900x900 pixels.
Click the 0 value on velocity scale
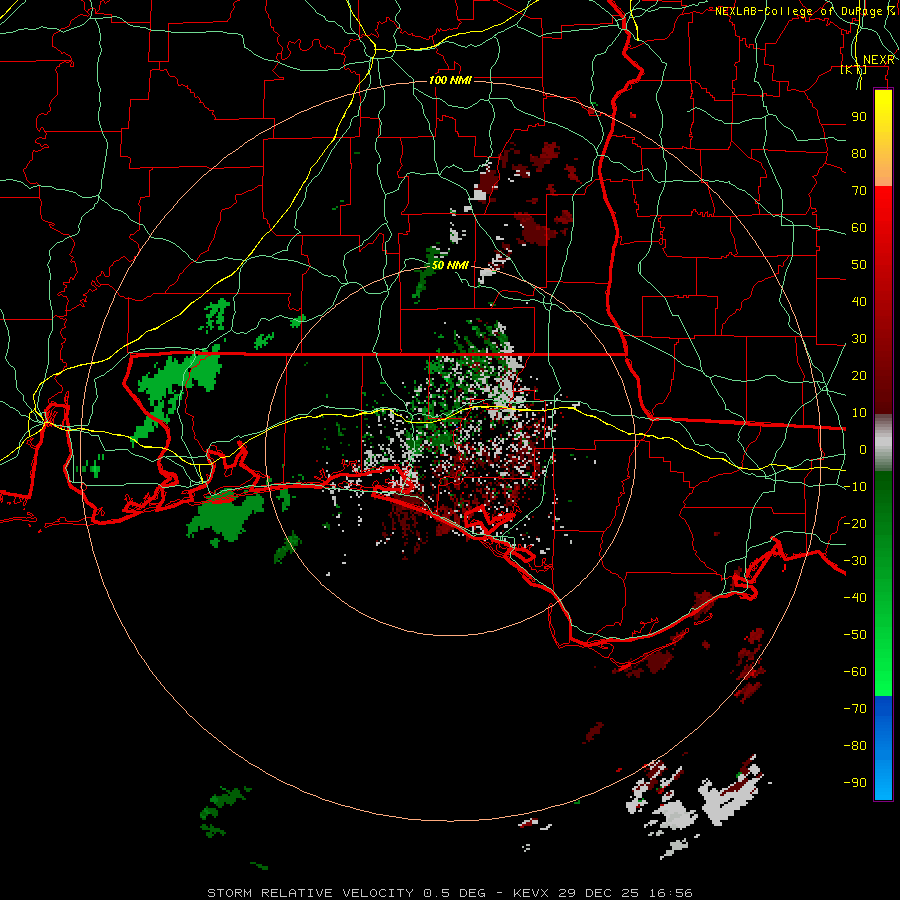click(863, 449)
